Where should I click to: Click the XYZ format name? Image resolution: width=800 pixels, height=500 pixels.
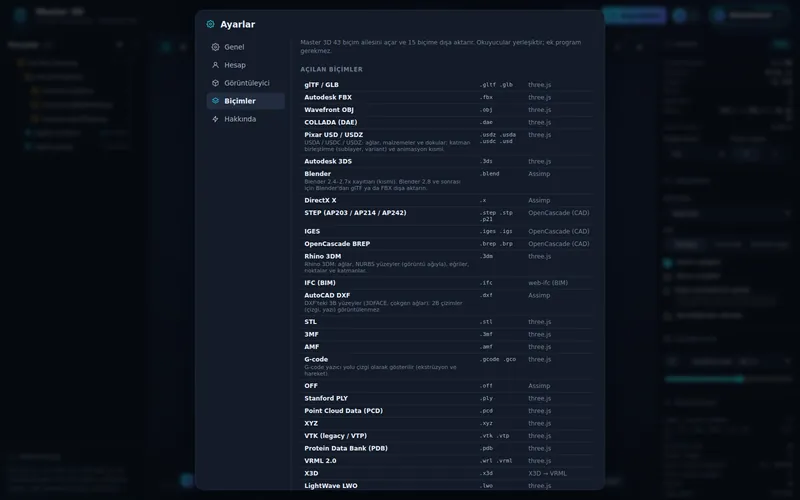coord(311,423)
